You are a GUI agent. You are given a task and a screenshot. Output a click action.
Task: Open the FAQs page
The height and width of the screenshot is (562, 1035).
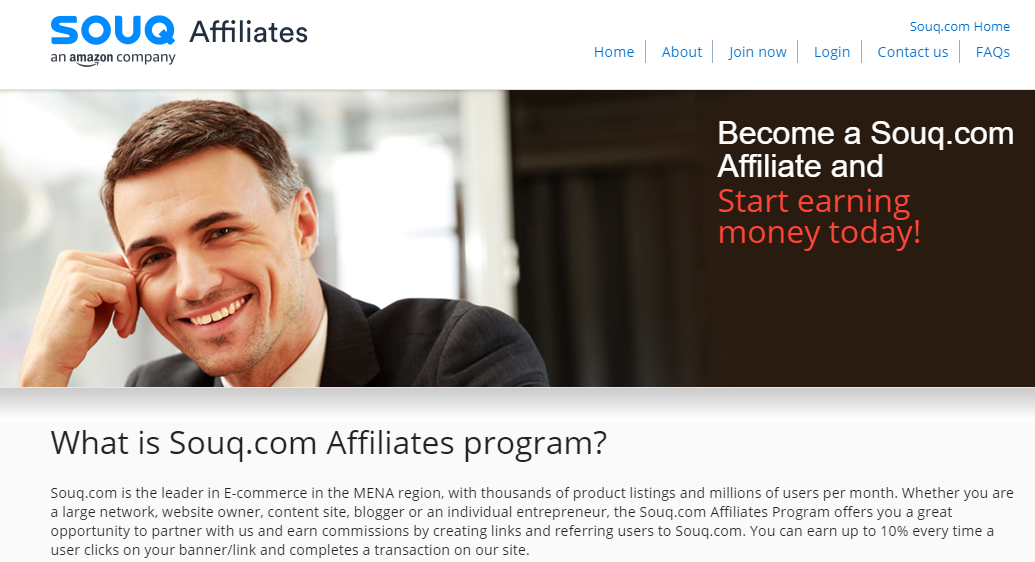[x=993, y=52]
